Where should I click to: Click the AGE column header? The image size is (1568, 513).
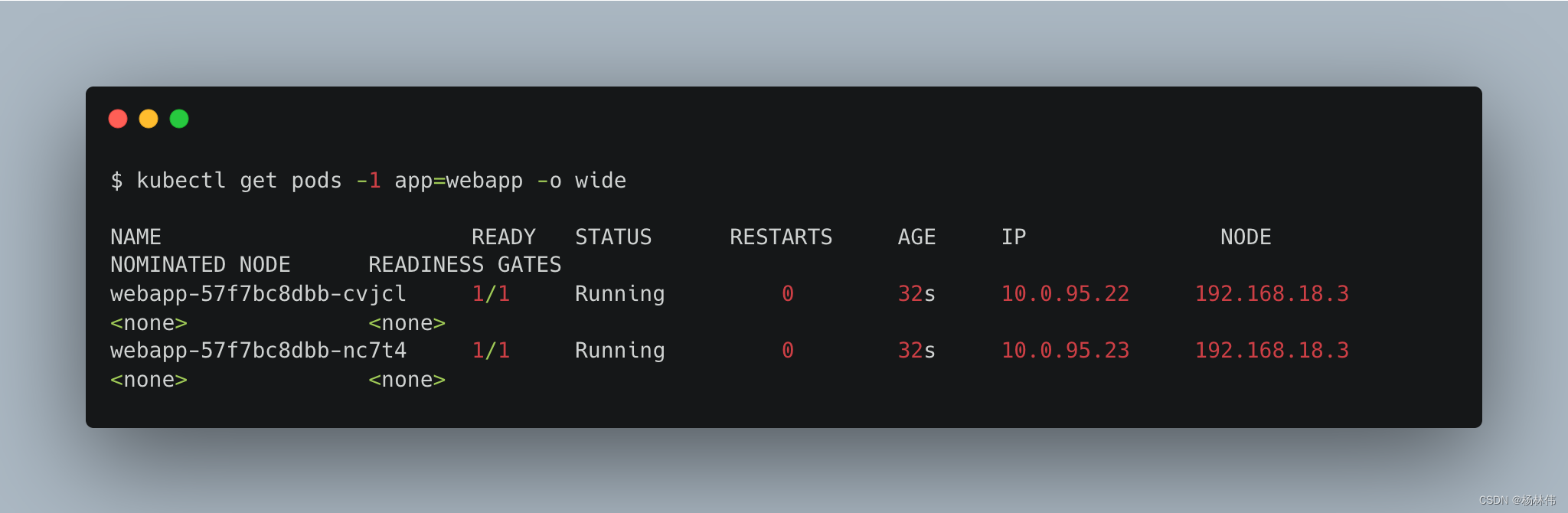(916, 237)
